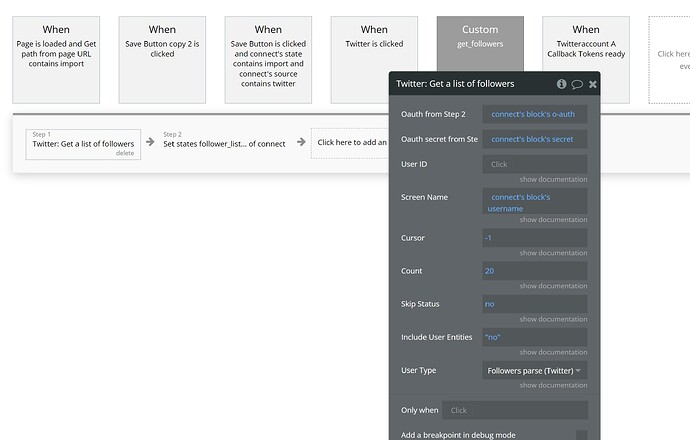Image resolution: width=690 pixels, height=440 pixels.
Task: Show documentation for User ID
Action: pos(553,179)
